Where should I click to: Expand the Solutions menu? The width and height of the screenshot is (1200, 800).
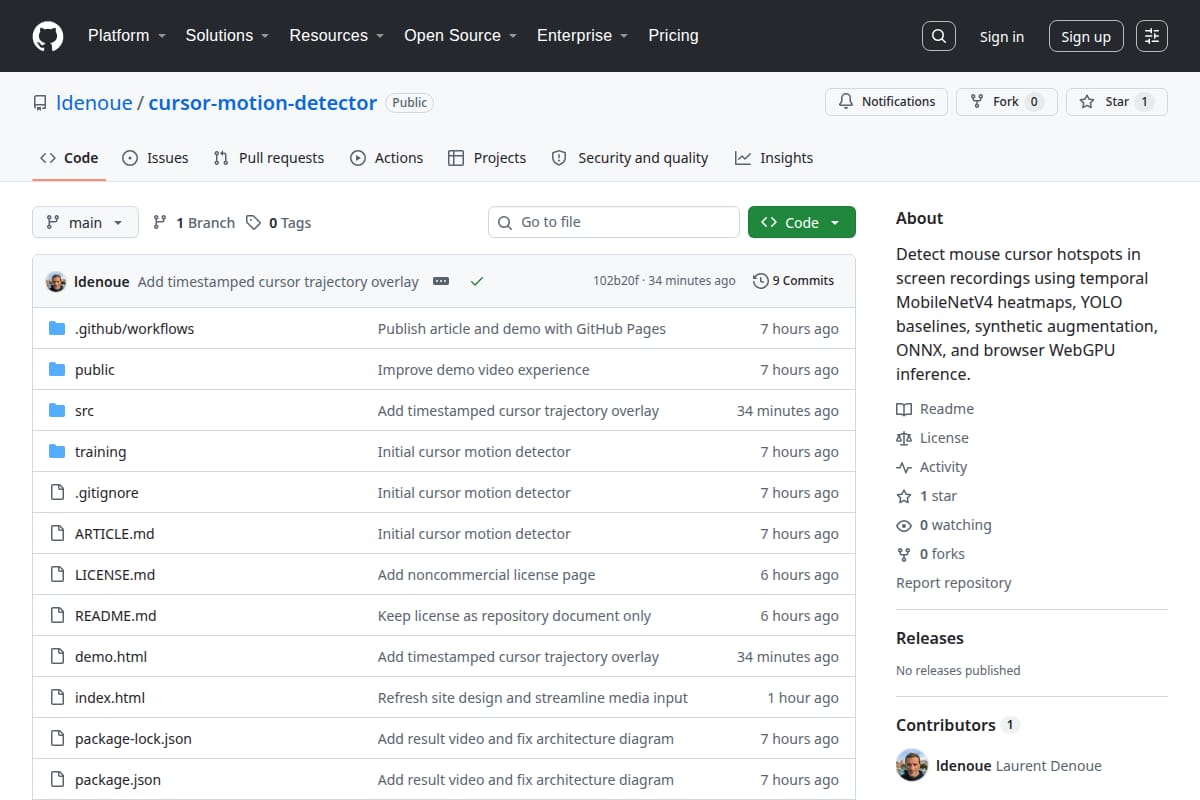[227, 36]
